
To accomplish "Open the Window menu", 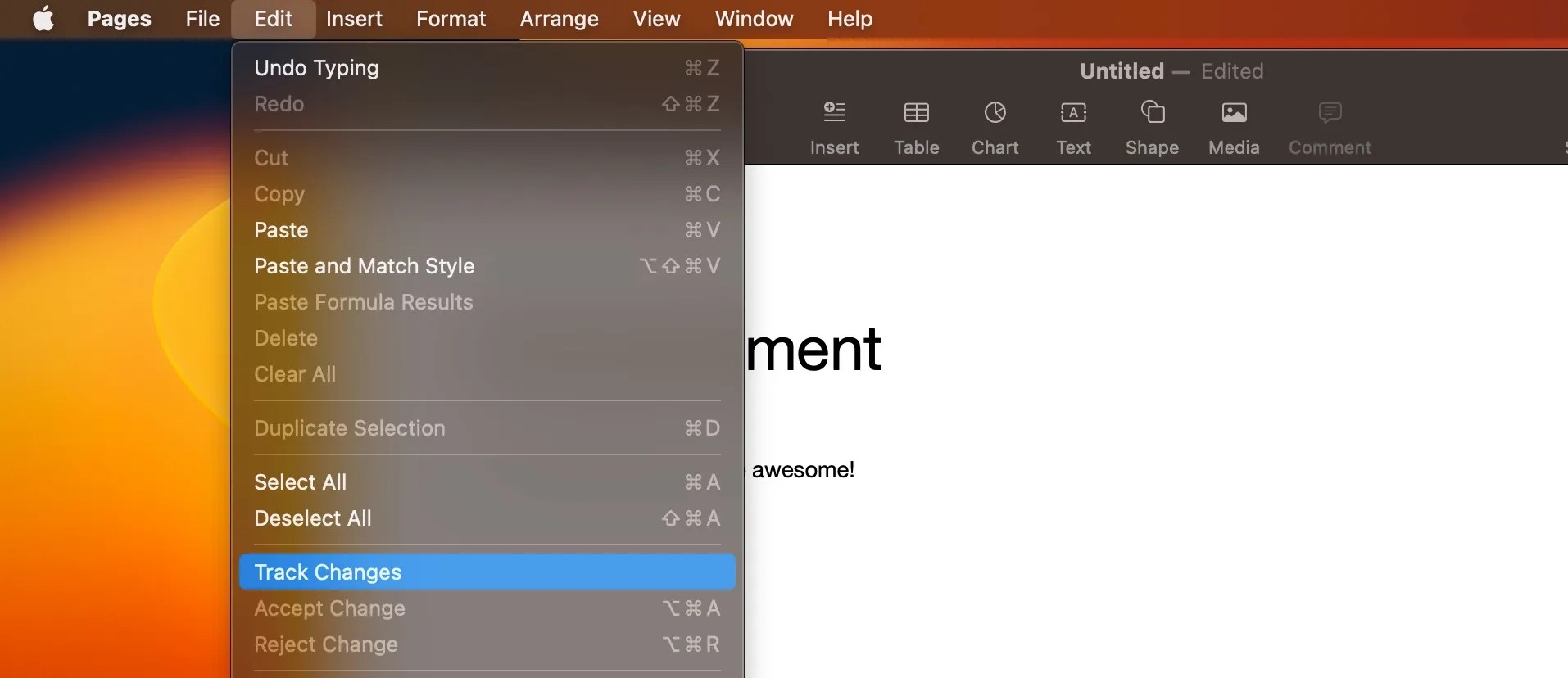I will tap(754, 19).
